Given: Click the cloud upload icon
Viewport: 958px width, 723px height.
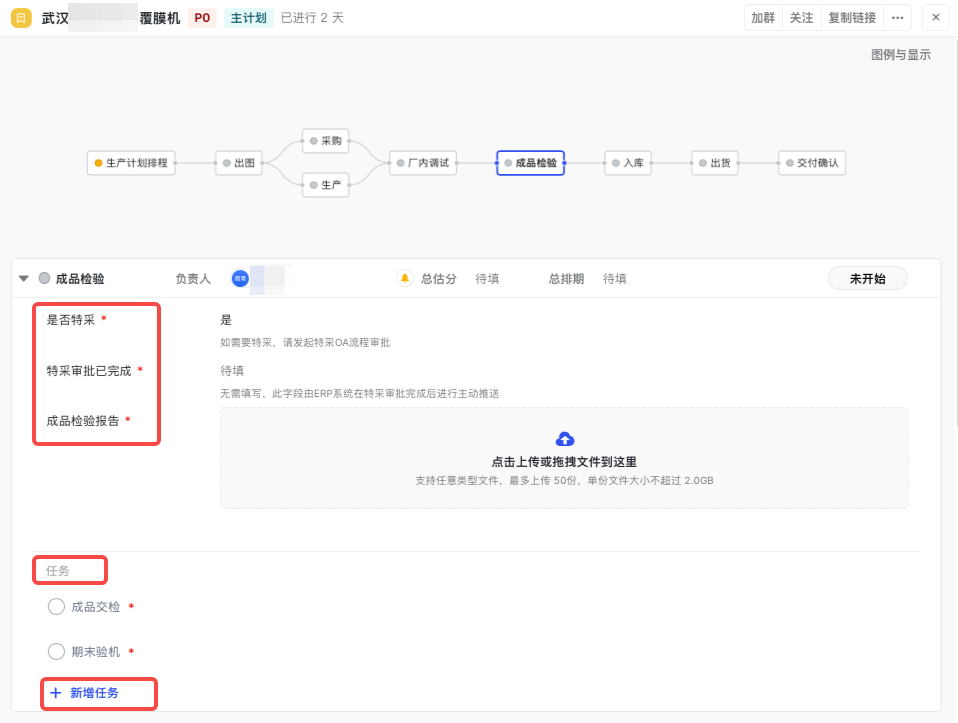Looking at the screenshot, I should (x=564, y=439).
